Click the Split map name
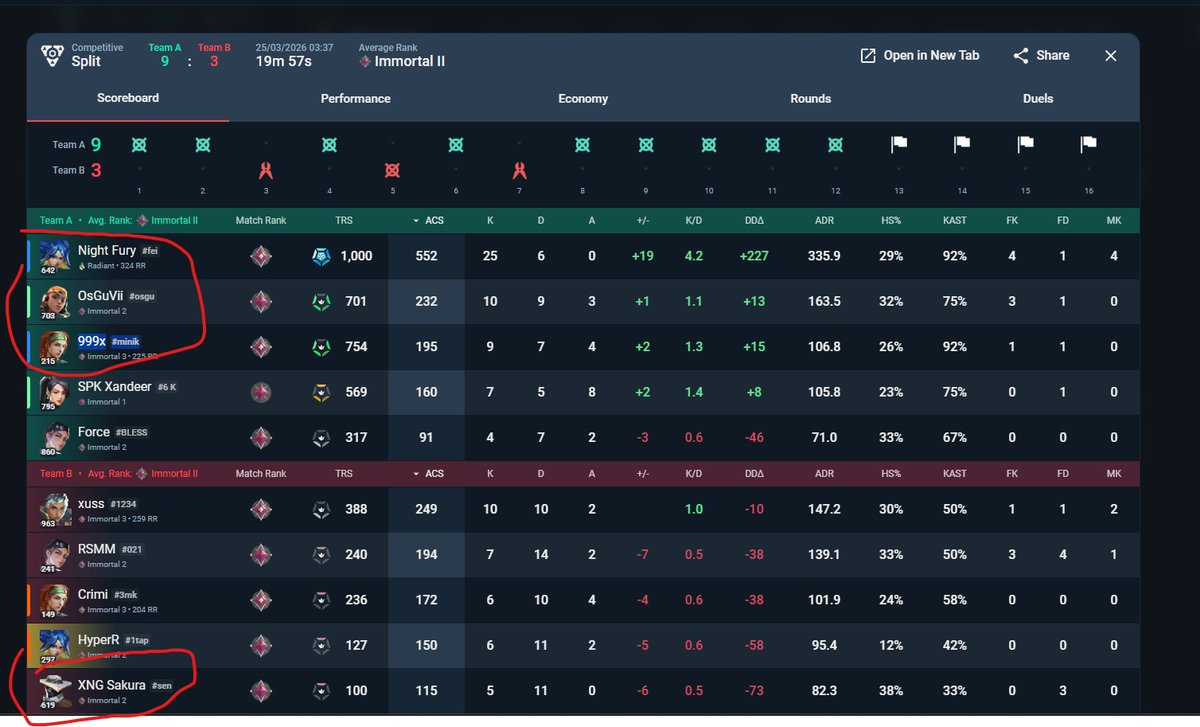This screenshot has height=727, width=1200. [86, 61]
